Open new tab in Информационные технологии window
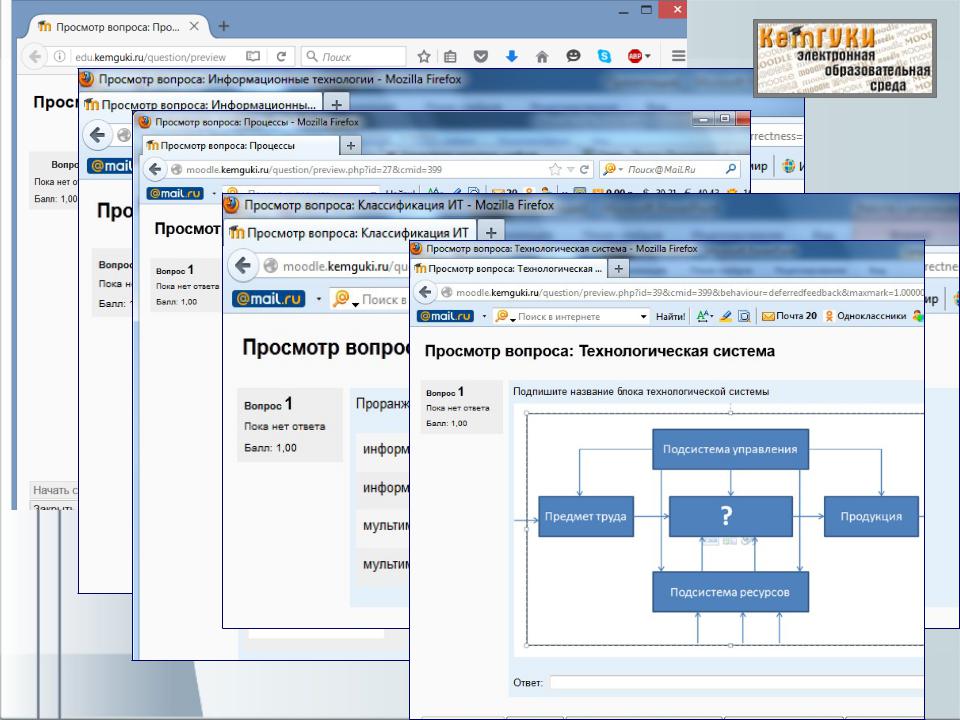This screenshot has height=720, width=960. click(336, 104)
